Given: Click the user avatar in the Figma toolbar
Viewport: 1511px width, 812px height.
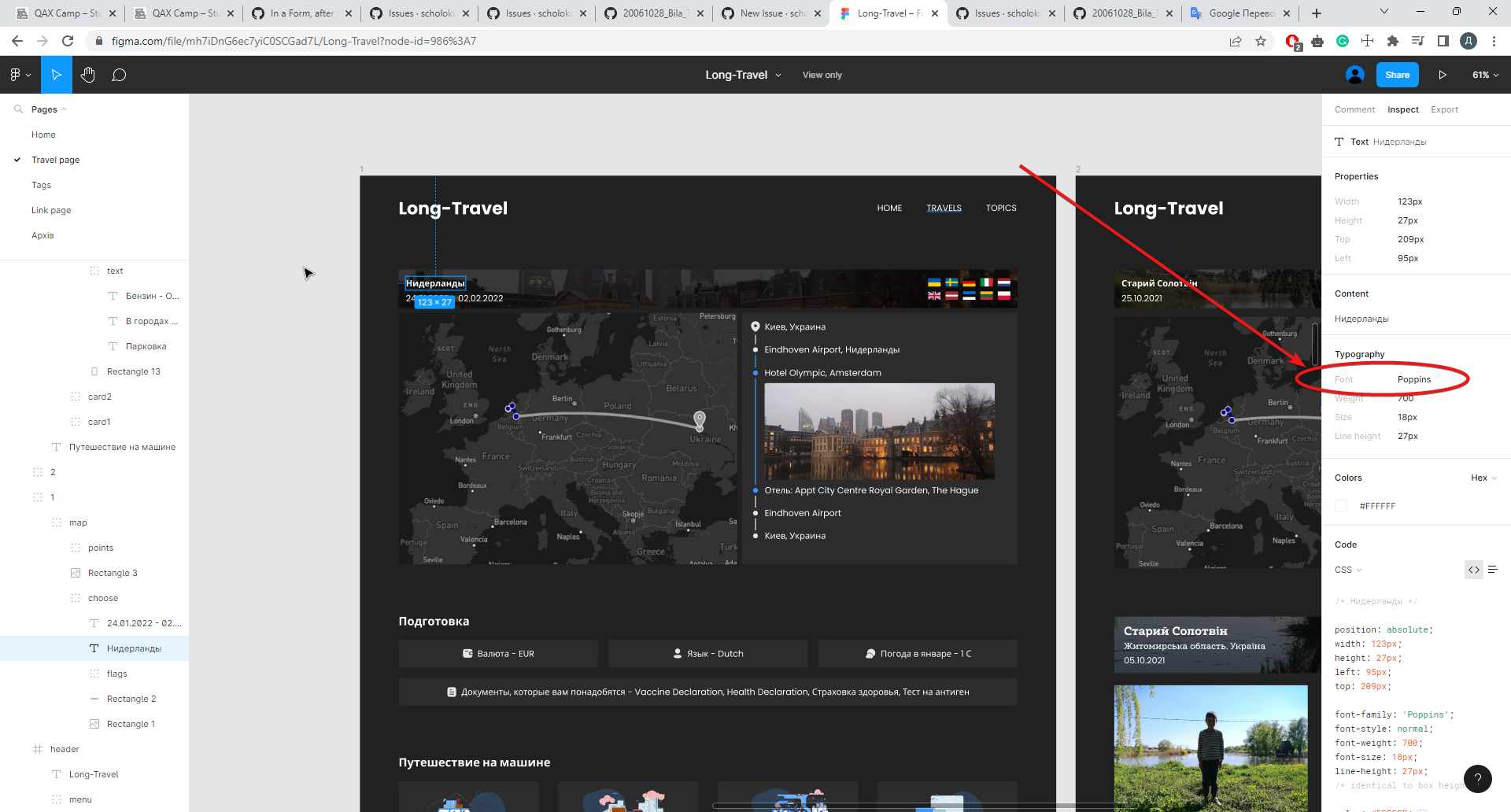Looking at the screenshot, I should tap(1355, 75).
